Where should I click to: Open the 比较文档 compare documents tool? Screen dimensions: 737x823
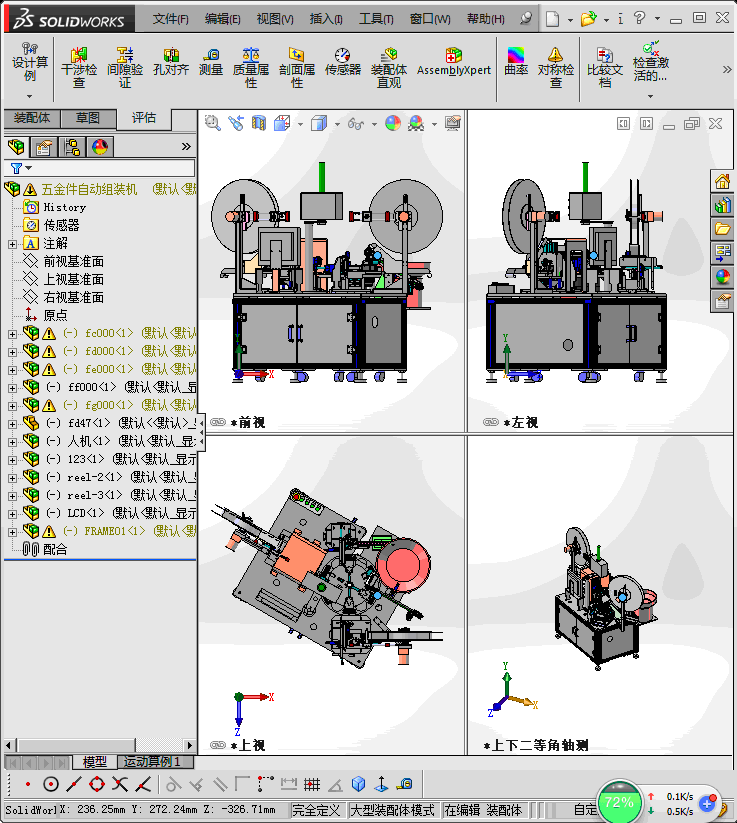click(x=605, y=68)
